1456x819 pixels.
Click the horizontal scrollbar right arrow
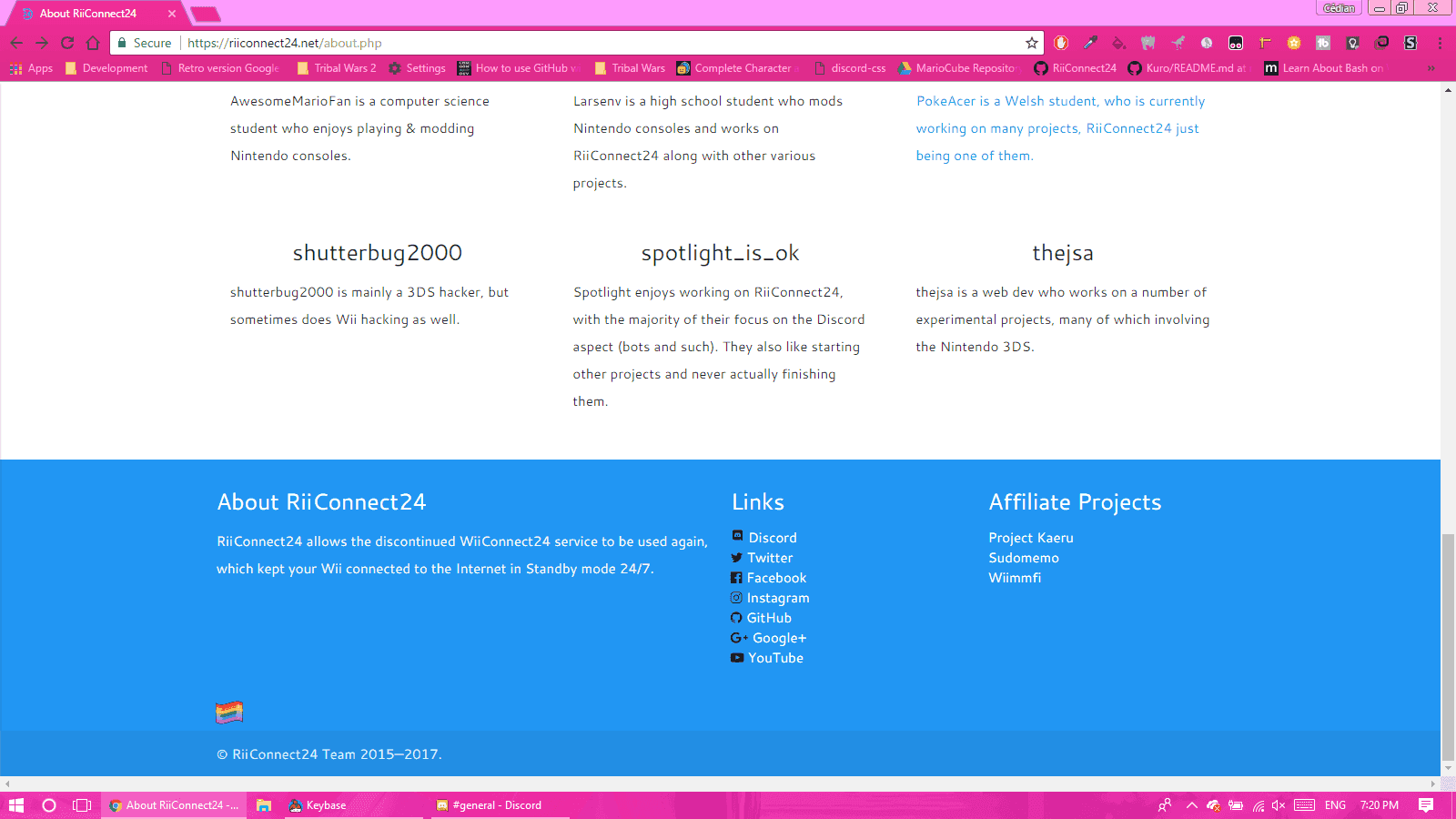point(1433,784)
